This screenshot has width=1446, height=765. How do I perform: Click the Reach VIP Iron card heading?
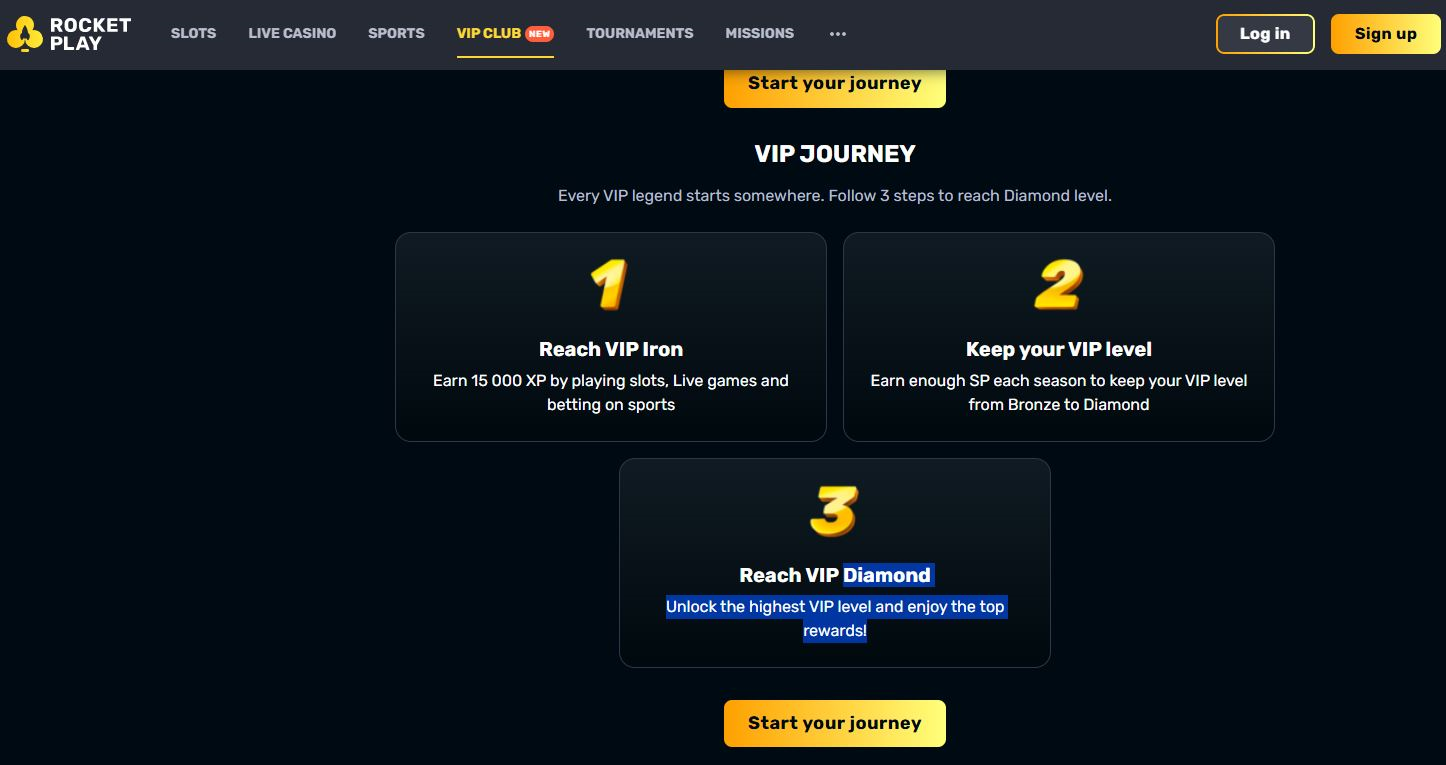[x=611, y=349]
